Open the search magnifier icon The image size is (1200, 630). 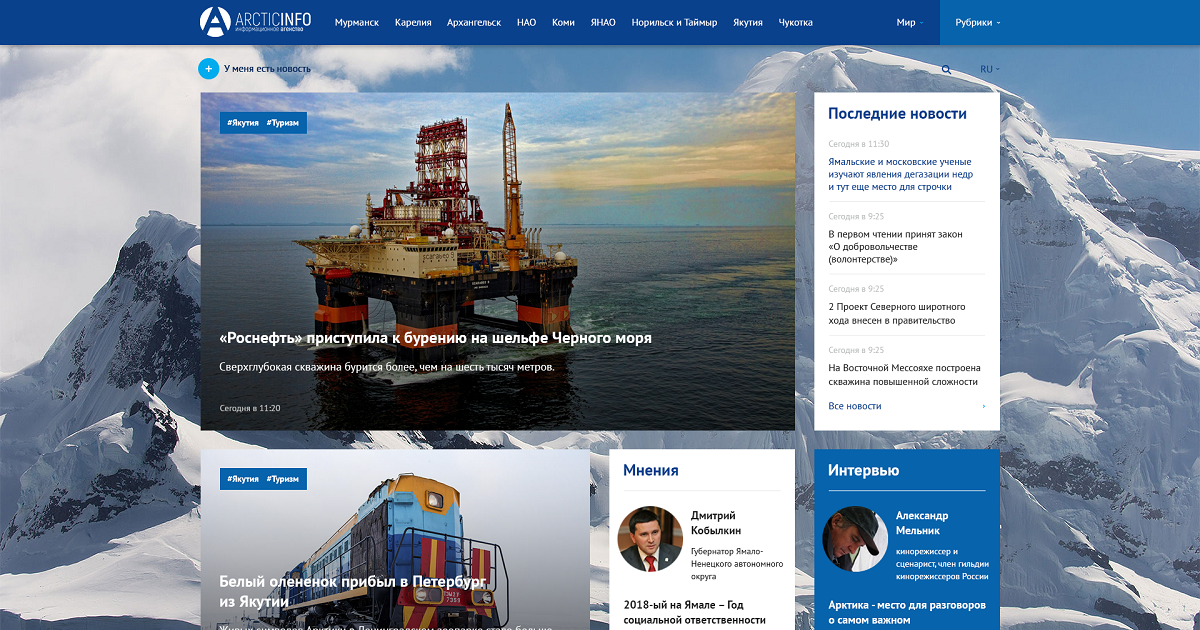coord(946,70)
